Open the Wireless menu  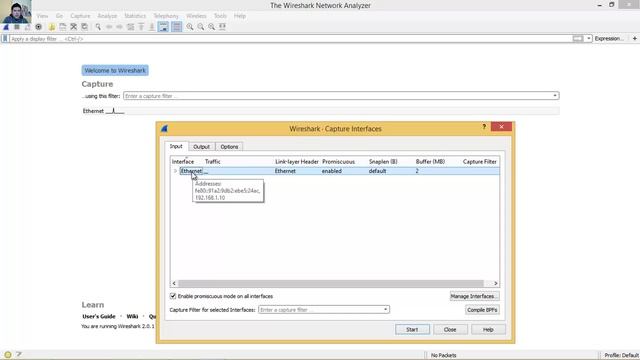[196, 16]
